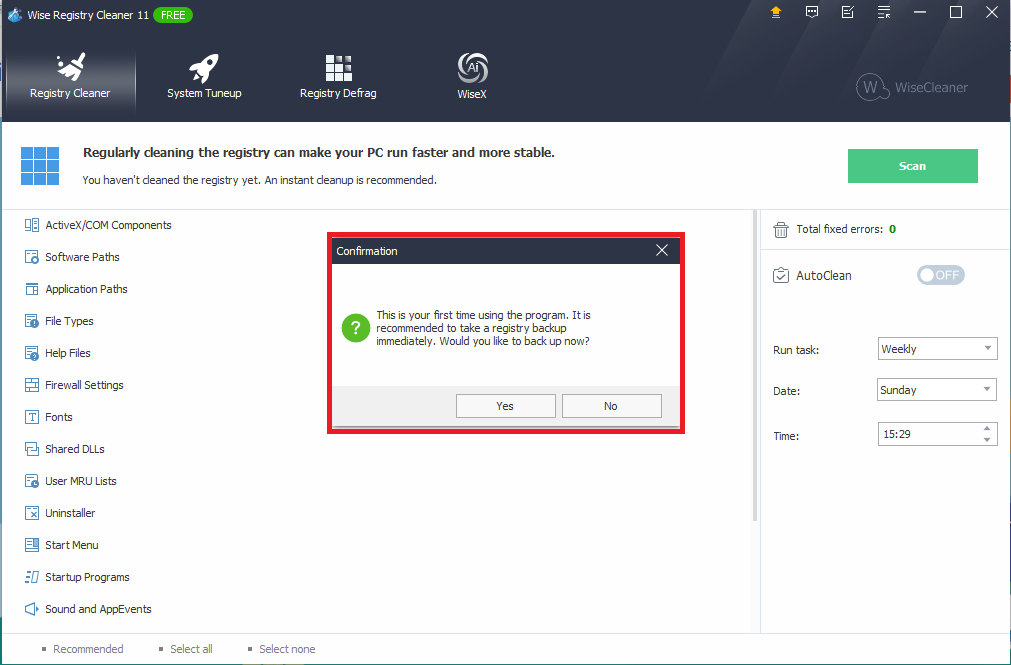Select the Start Menu label
The image size is (1011, 665).
(72, 545)
